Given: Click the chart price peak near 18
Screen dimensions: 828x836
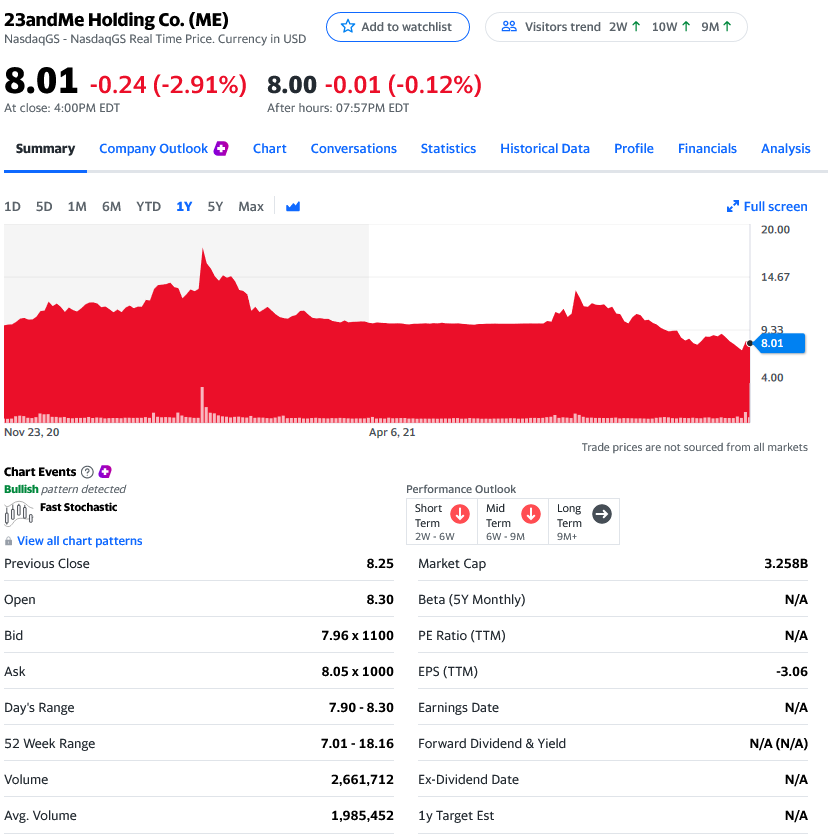Looking at the screenshot, I should tap(203, 251).
